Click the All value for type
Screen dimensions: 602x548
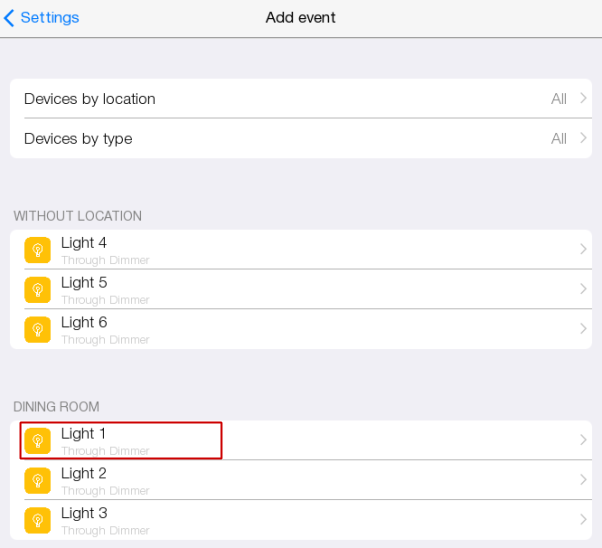(x=559, y=139)
